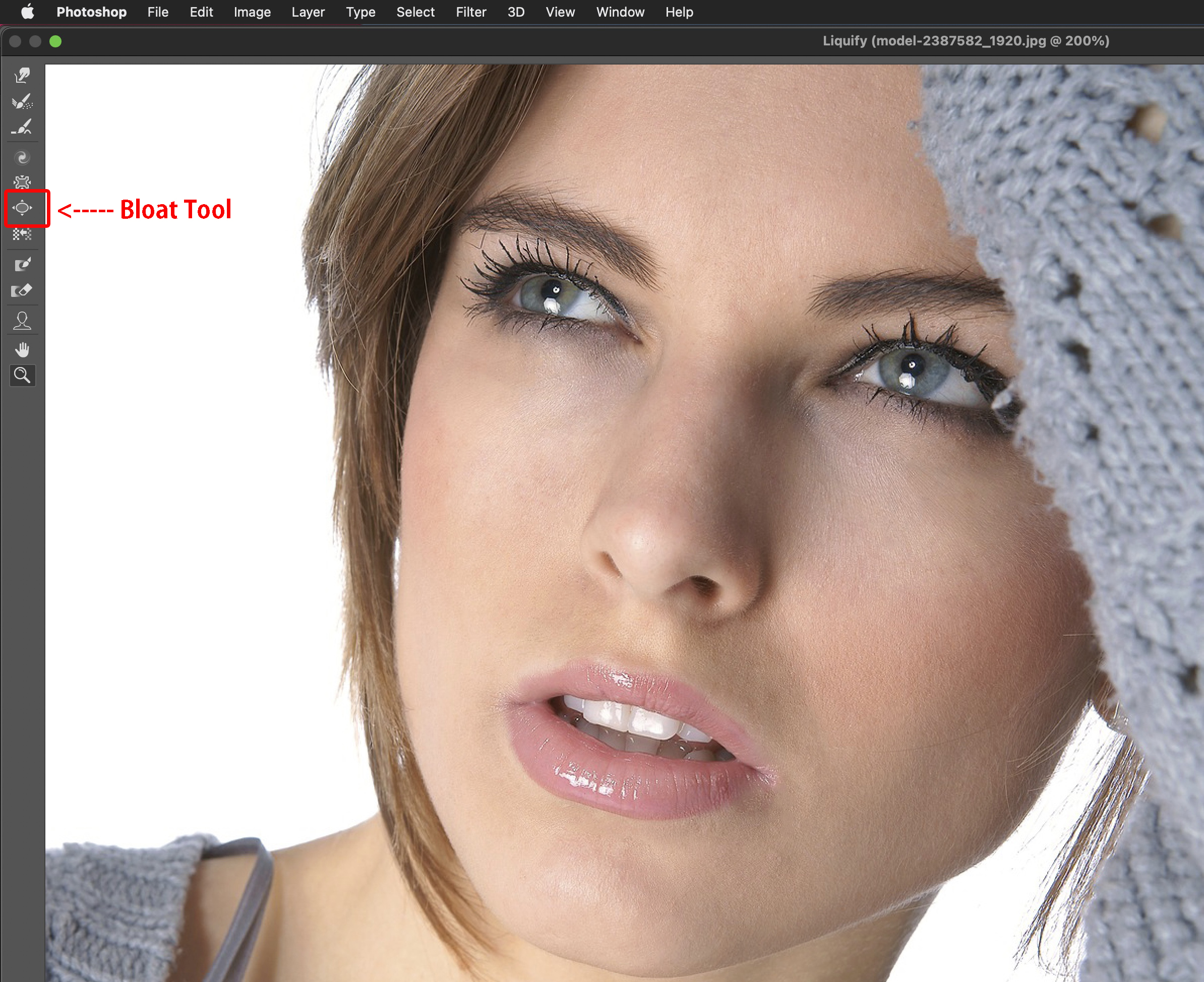Select the Zoom magnifier tool
The width and height of the screenshot is (1204, 982).
(22, 376)
